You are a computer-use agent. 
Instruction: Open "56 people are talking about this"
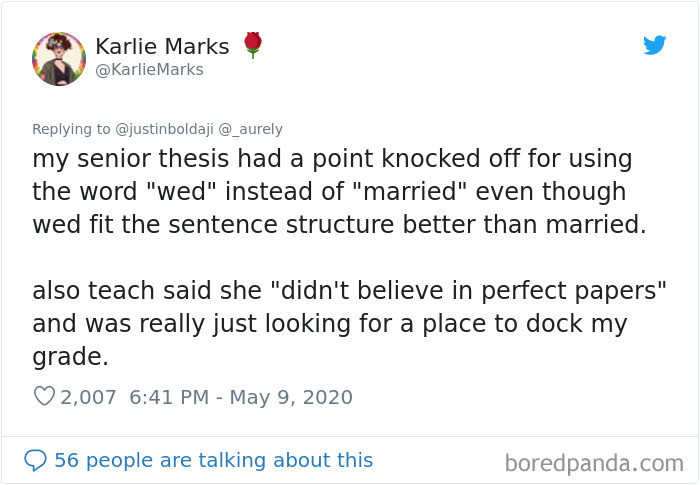point(213,460)
